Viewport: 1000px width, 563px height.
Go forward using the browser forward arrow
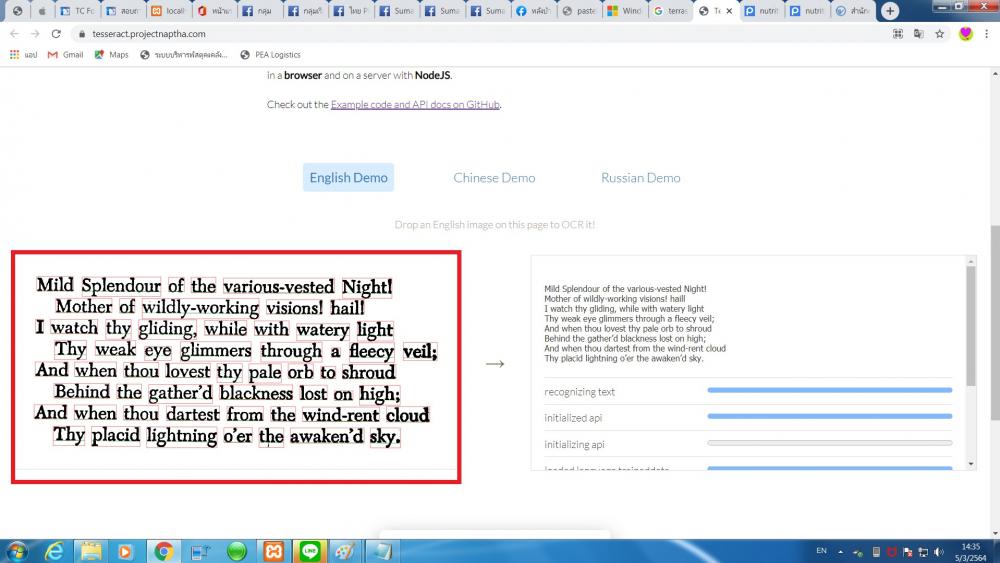[x=35, y=34]
